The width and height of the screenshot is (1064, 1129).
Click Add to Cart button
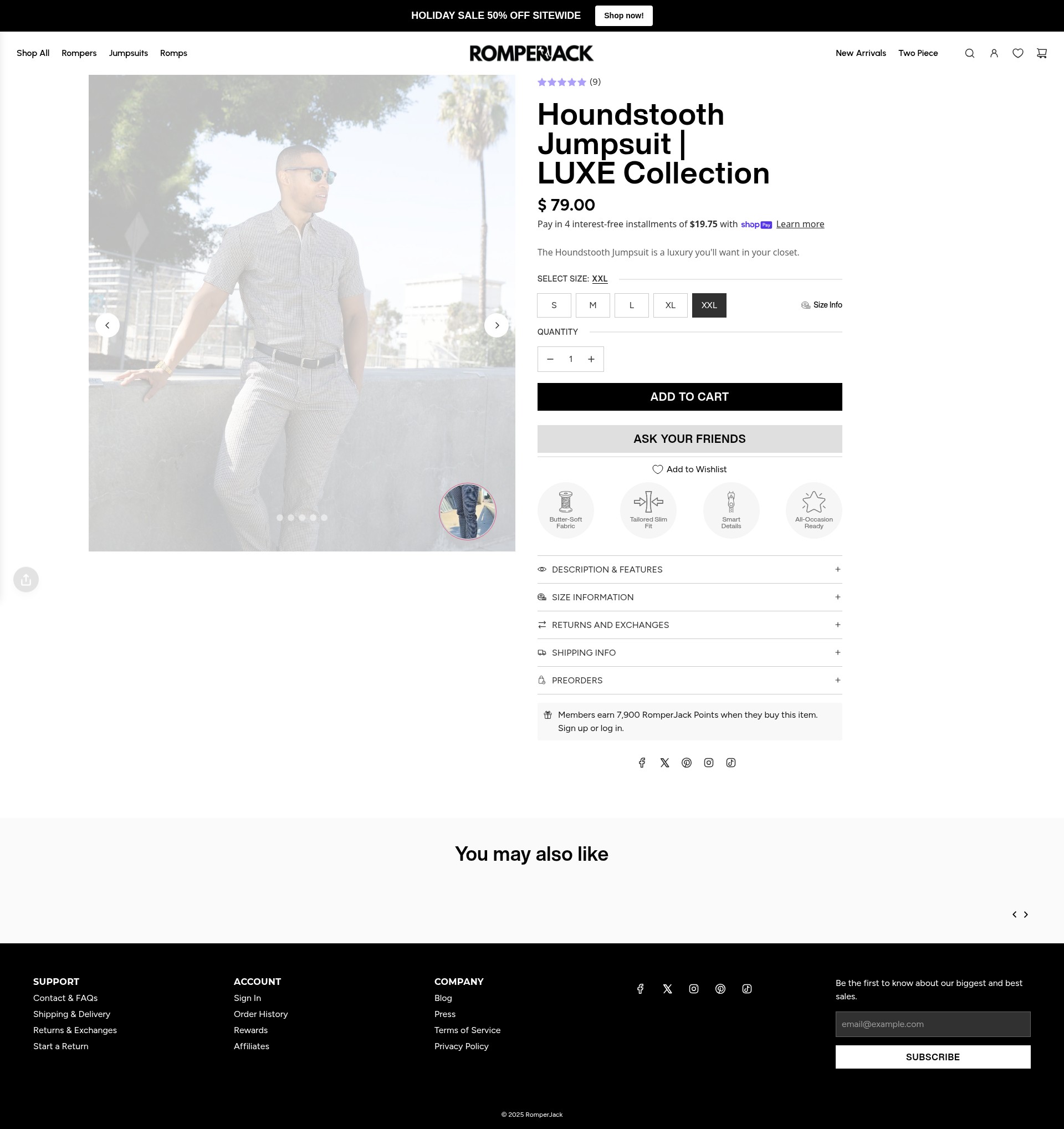[689, 397]
